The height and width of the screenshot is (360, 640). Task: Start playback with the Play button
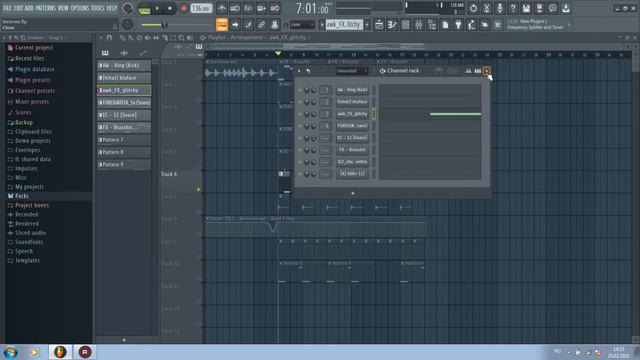pyautogui.click(x=157, y=8)
